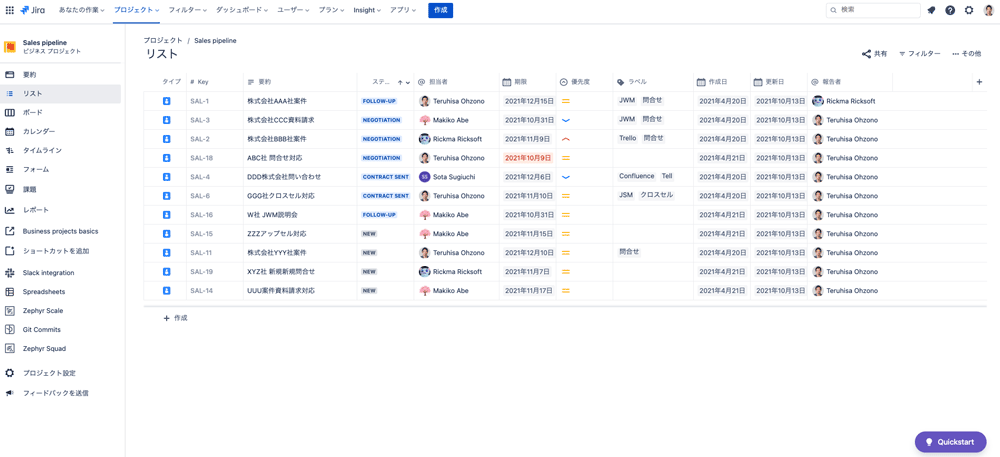Click the Trello label in SAL-2 row
Viewport: 1000px width, 457px height.
628,138
